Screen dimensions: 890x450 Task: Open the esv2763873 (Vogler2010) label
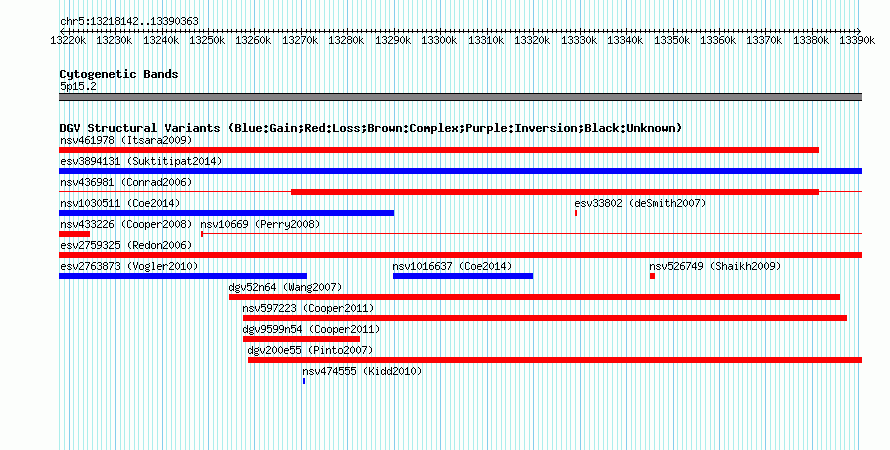129,266
